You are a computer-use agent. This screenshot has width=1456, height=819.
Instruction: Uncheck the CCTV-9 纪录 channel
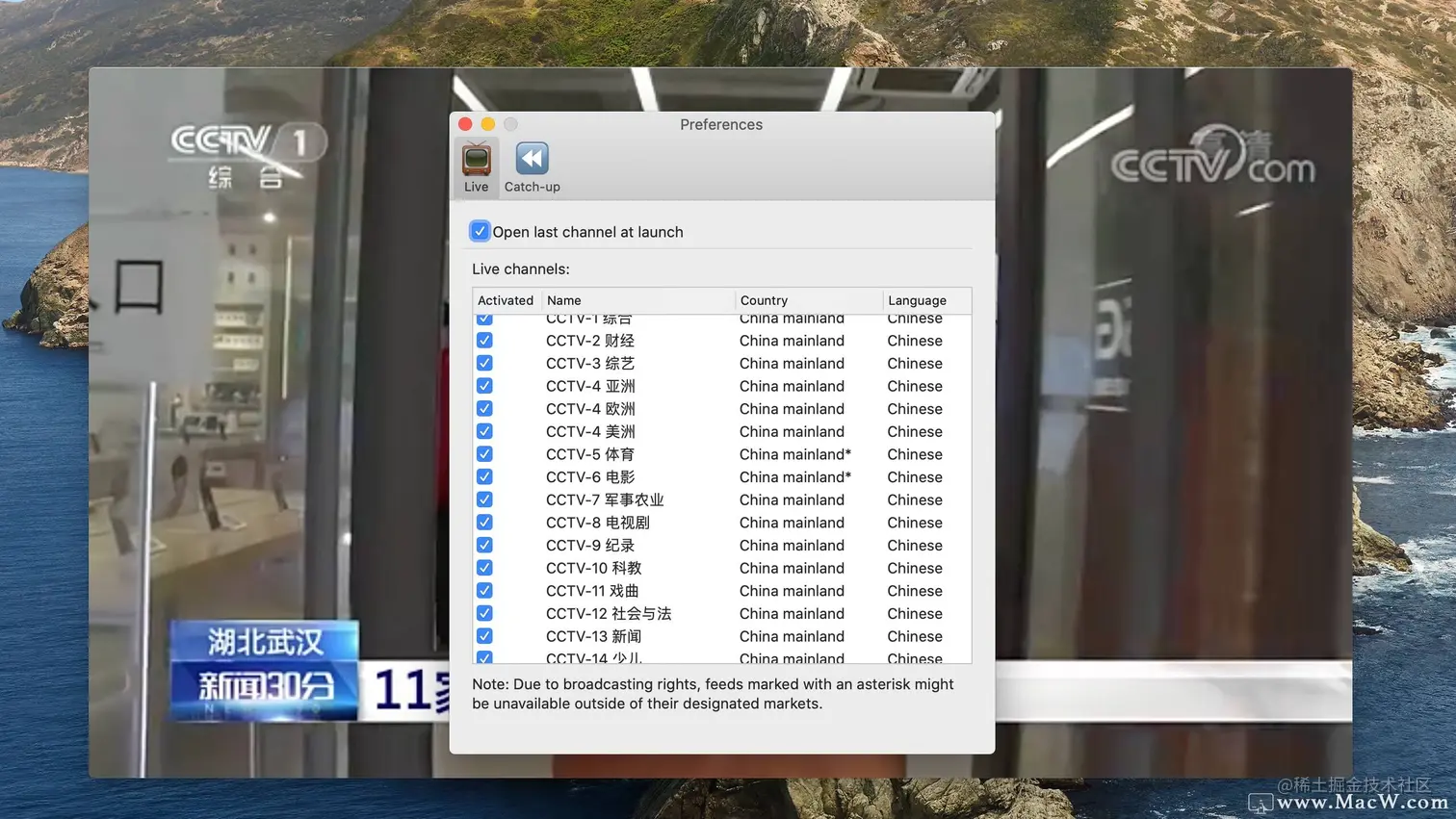coord(484,546)
